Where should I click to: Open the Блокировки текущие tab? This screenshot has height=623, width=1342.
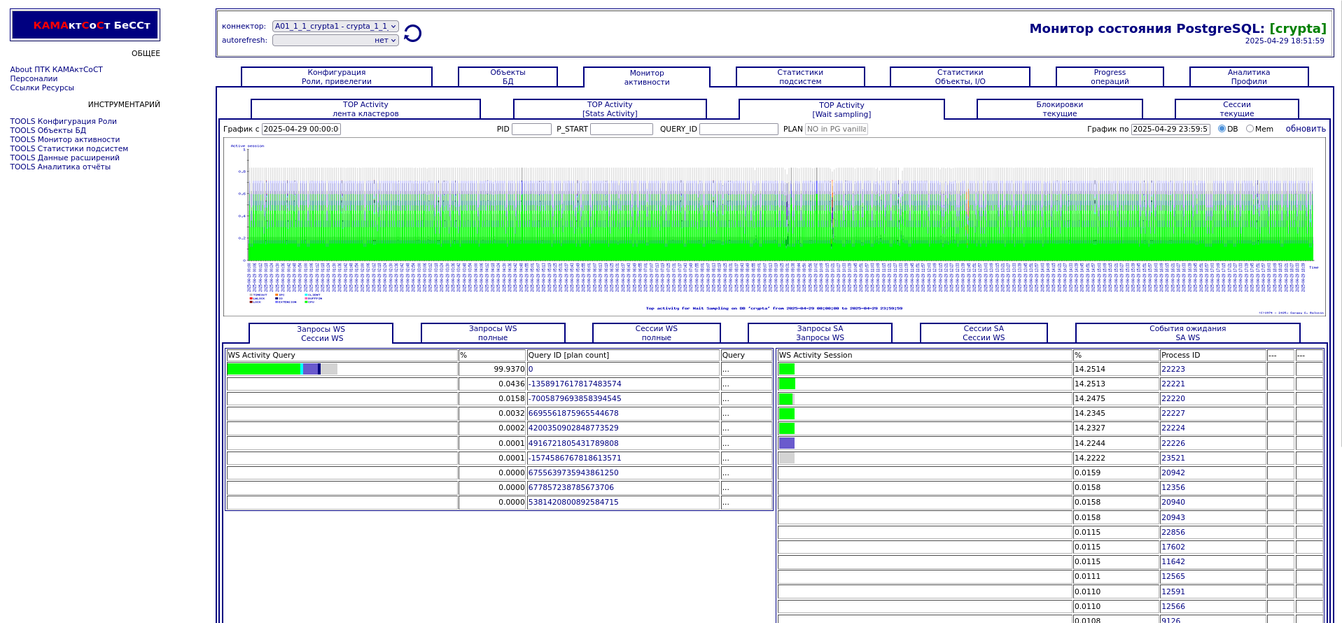(x=1059, y=109)
